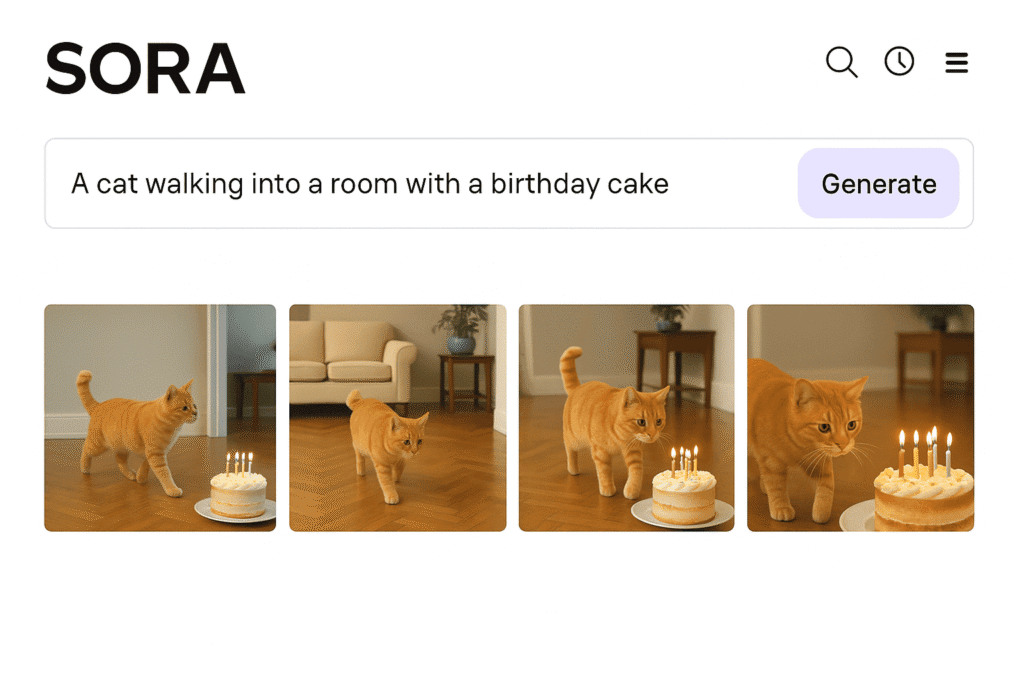
Task: Click the potted plant in the sofa thumbnail
Action: click(x=460, y=329)
